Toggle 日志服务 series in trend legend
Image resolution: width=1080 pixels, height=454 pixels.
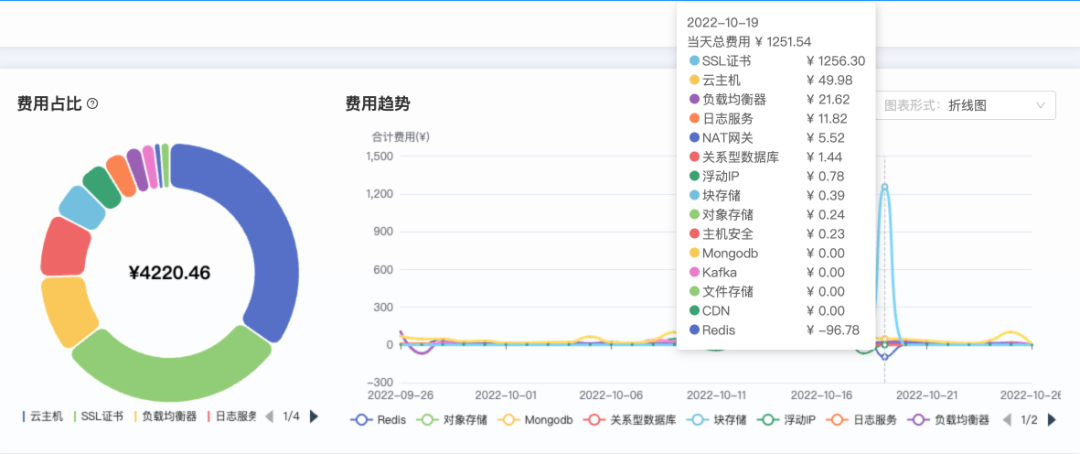point(862,420)
